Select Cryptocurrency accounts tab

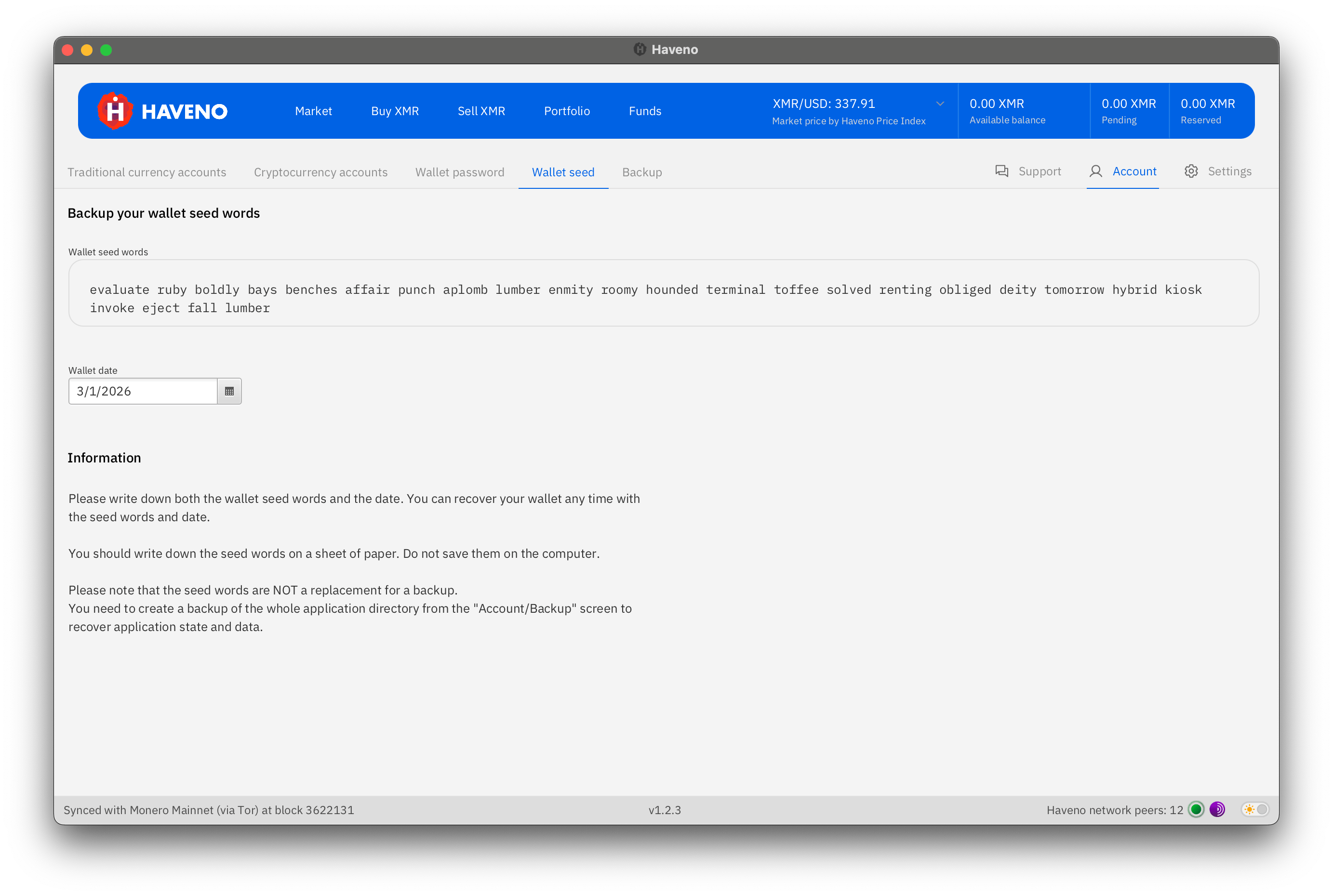320,172
